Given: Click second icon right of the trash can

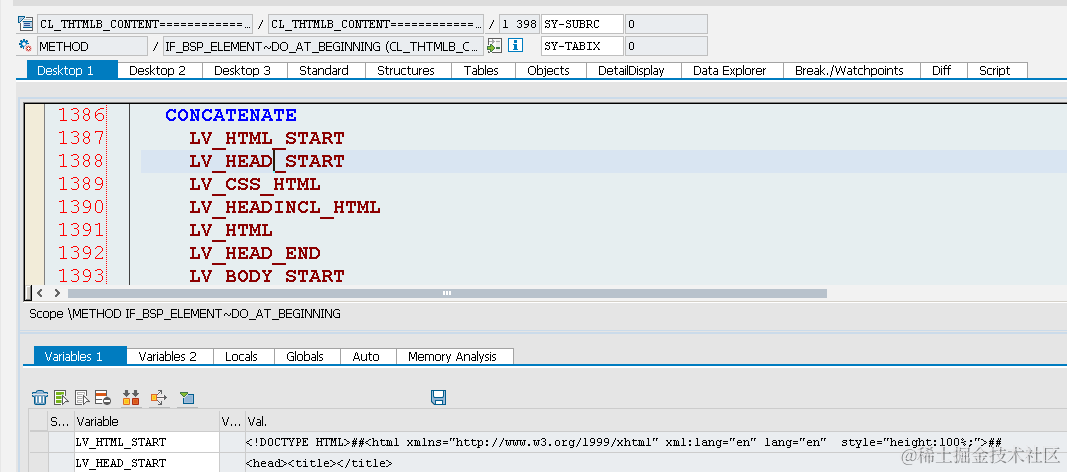Looking at the screenshot, I should 61,398.
